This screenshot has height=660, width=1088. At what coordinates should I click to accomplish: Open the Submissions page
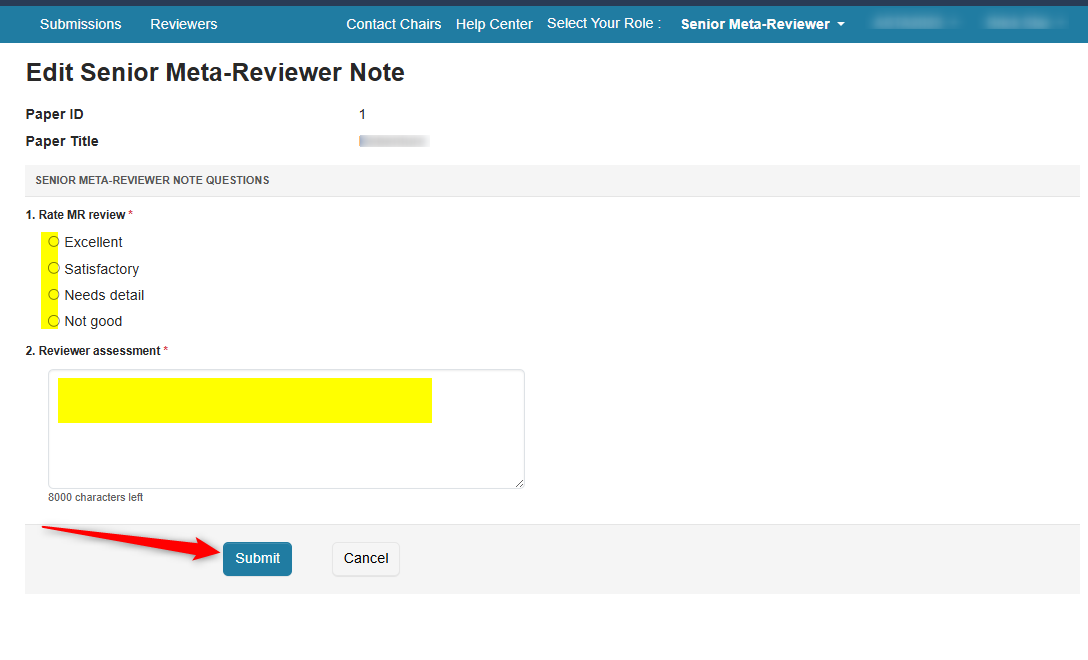80,24
